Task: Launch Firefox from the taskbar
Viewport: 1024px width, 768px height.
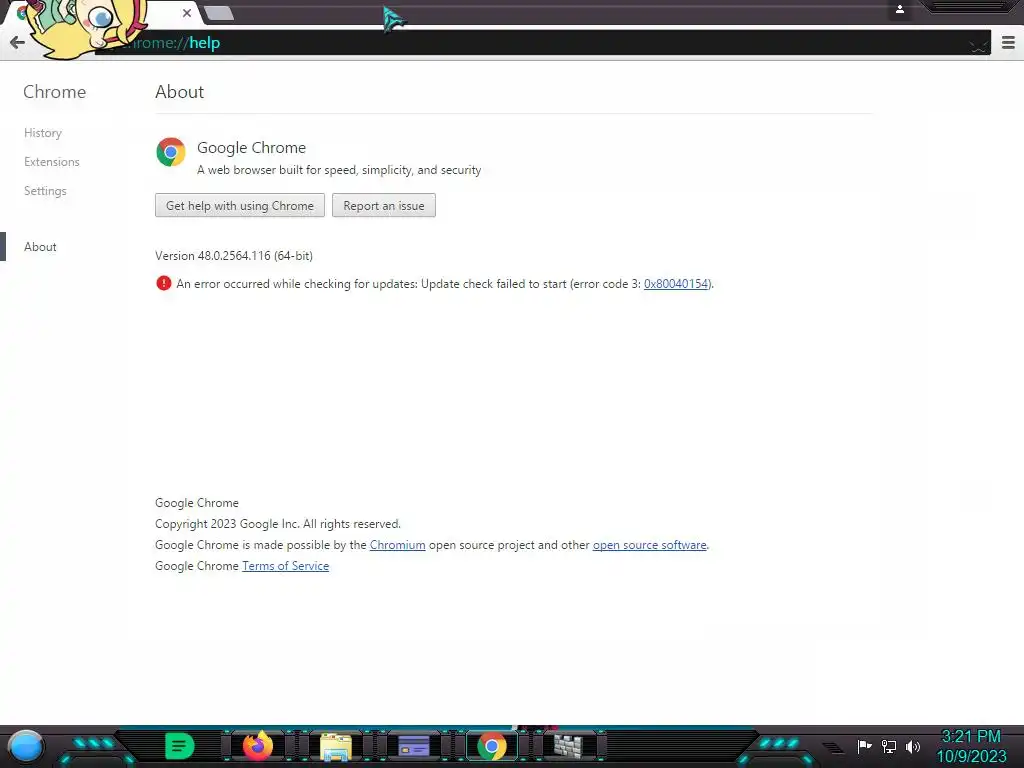Action: pos(258,746)
